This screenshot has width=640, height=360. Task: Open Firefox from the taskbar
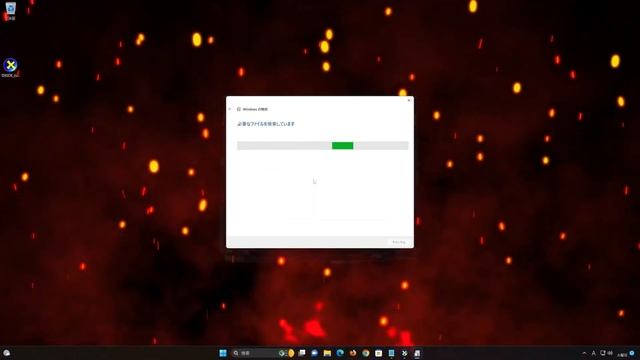tap(353, 353)
